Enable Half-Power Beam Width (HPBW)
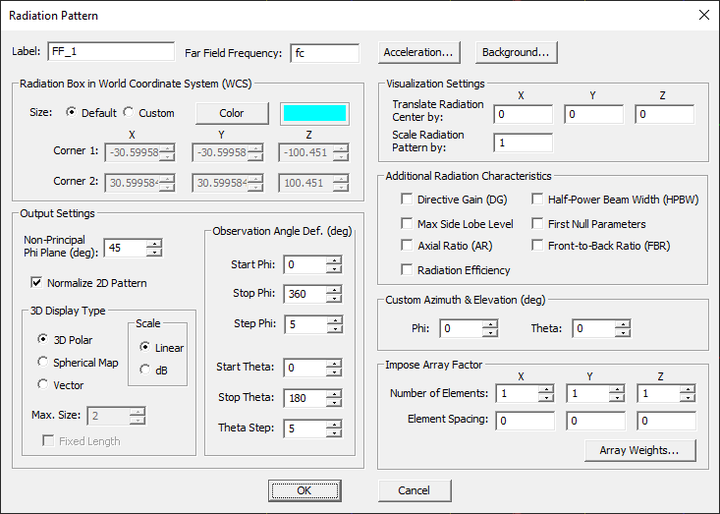This screenshot has height=514, width=720. tap(537, 200)
